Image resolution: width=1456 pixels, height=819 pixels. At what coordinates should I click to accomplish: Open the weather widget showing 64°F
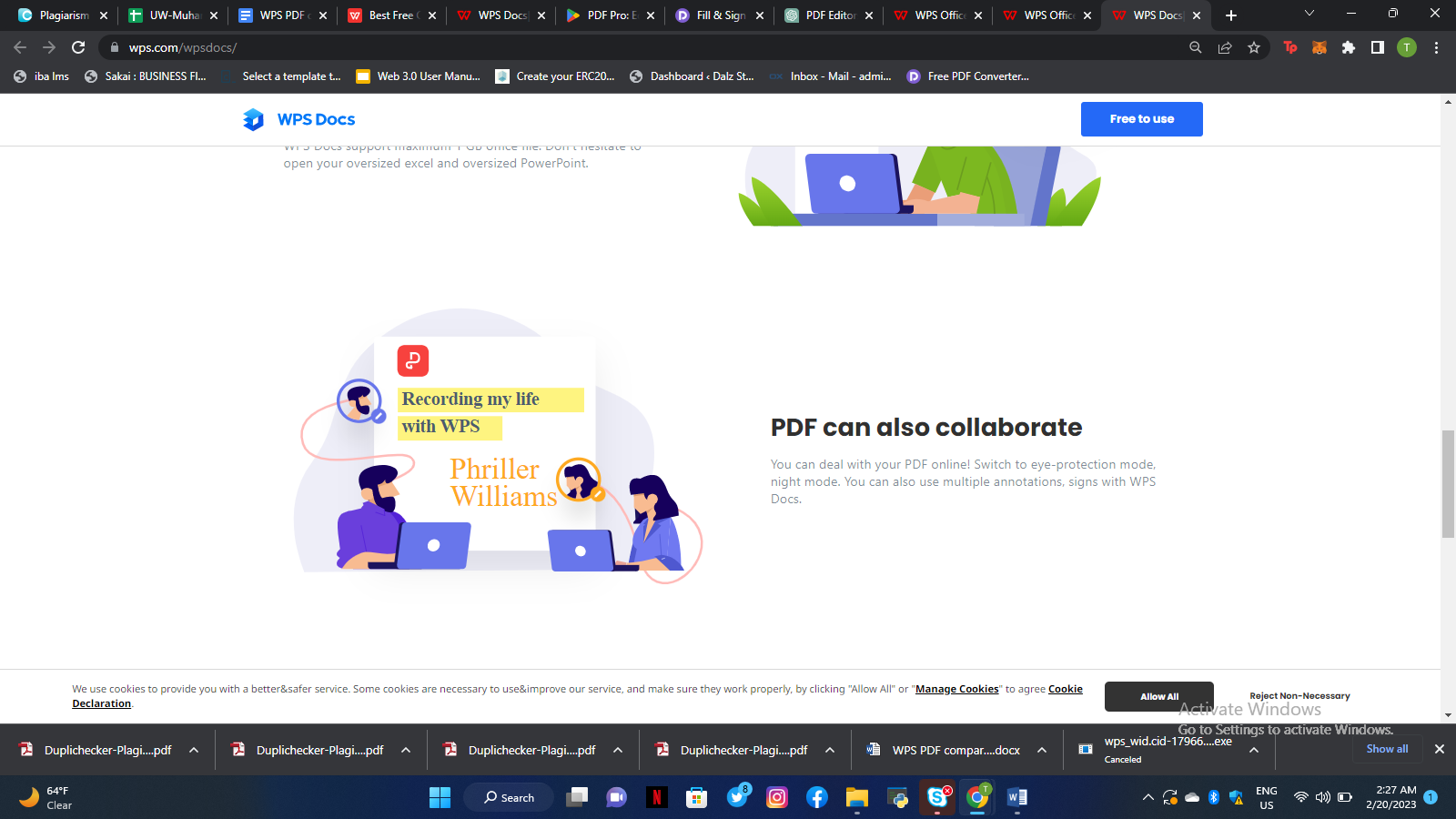click(46, 797)
